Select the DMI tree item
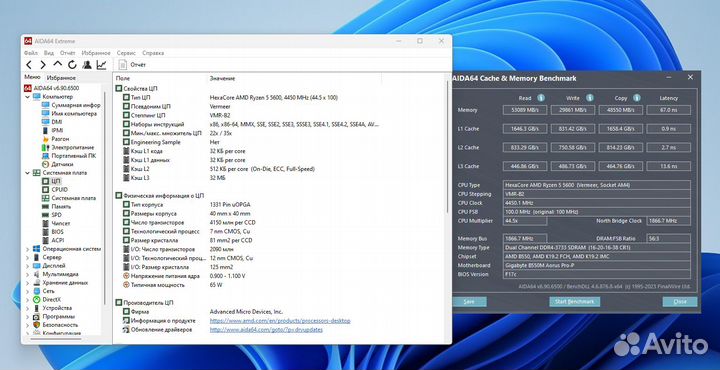Image resolution: width=720 pixels, height=370 pixels. tap(52, 122)
